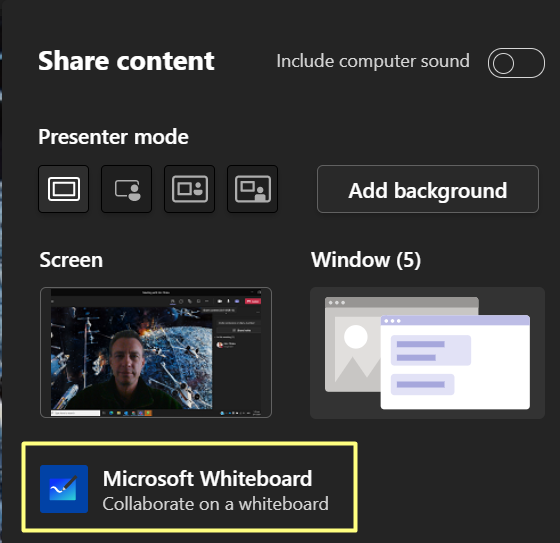Click the Microsoft Whiteboard blue pen icon
The image size is (560, 543).
(64, 489)
